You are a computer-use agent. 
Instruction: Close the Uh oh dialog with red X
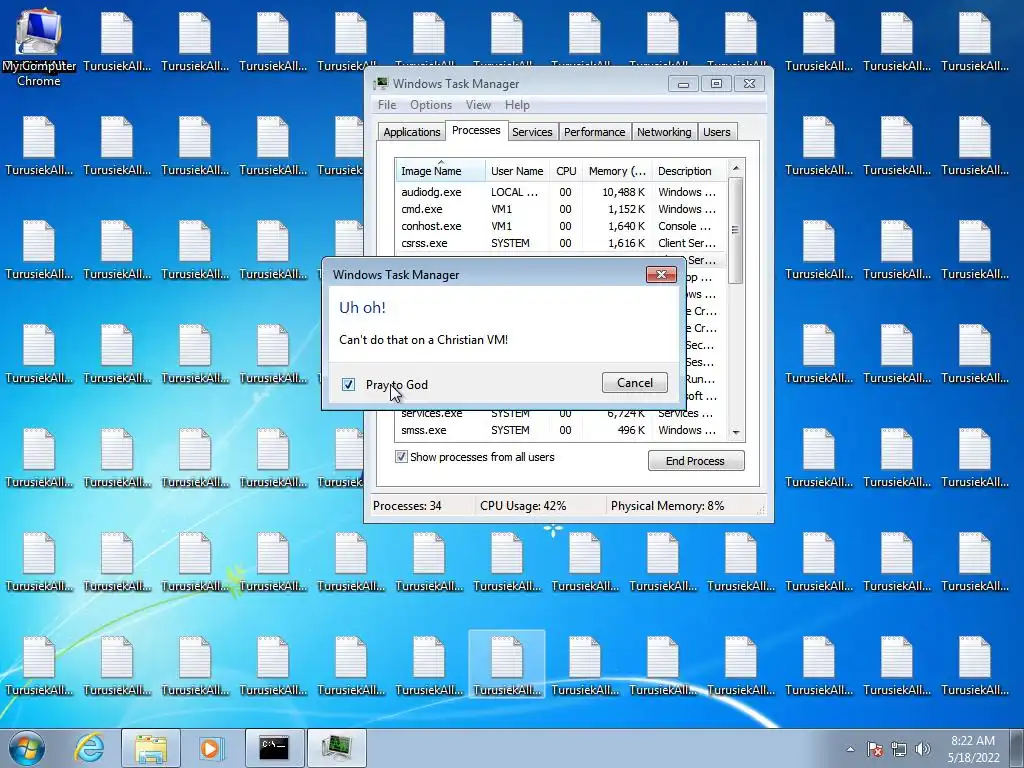661,274
